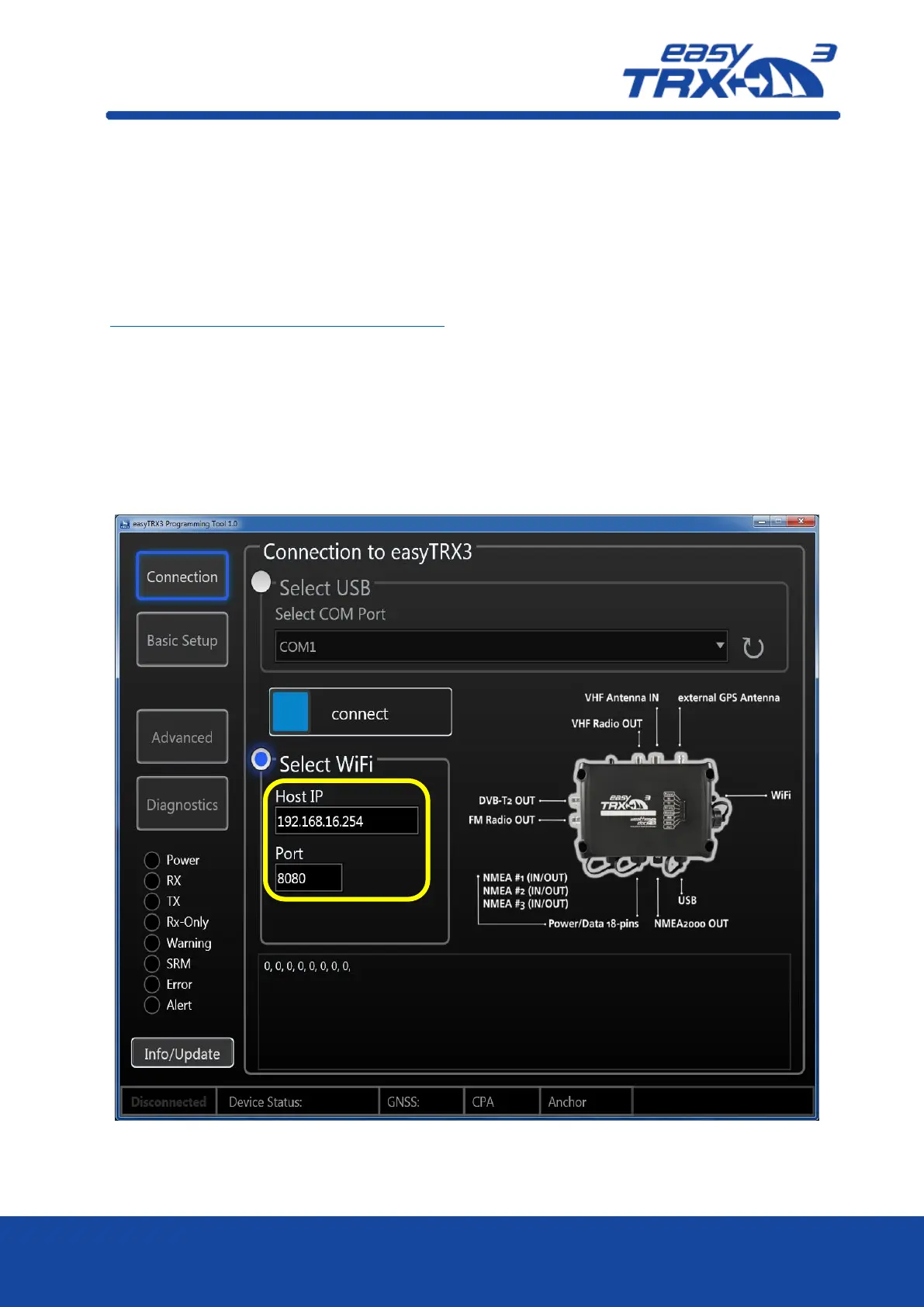The image size is (924, 1307).
Task: Click the Info/Update button
Action: (x=182, y=1053)
